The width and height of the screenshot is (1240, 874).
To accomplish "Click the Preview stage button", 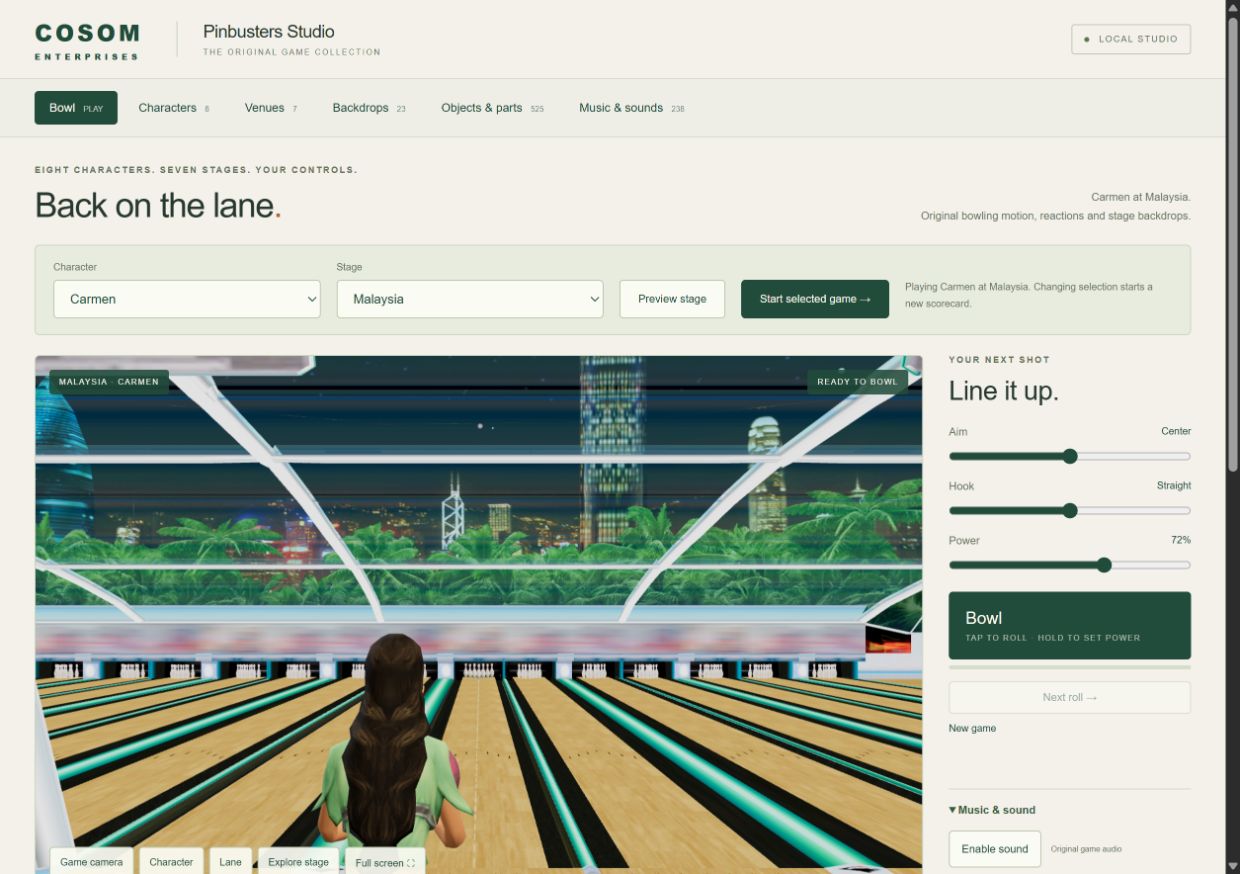I will (672, 299).
